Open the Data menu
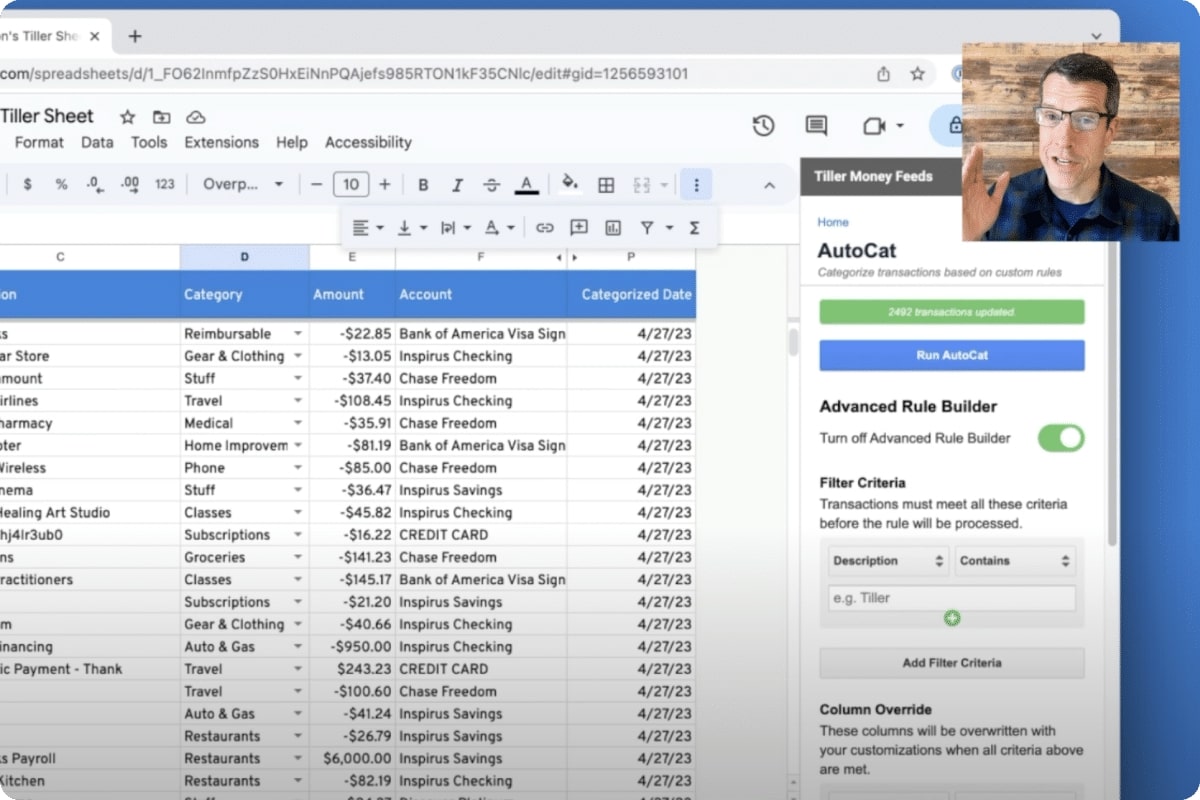Viewport: 1200px width, 800px height. (x=97, y=142)
